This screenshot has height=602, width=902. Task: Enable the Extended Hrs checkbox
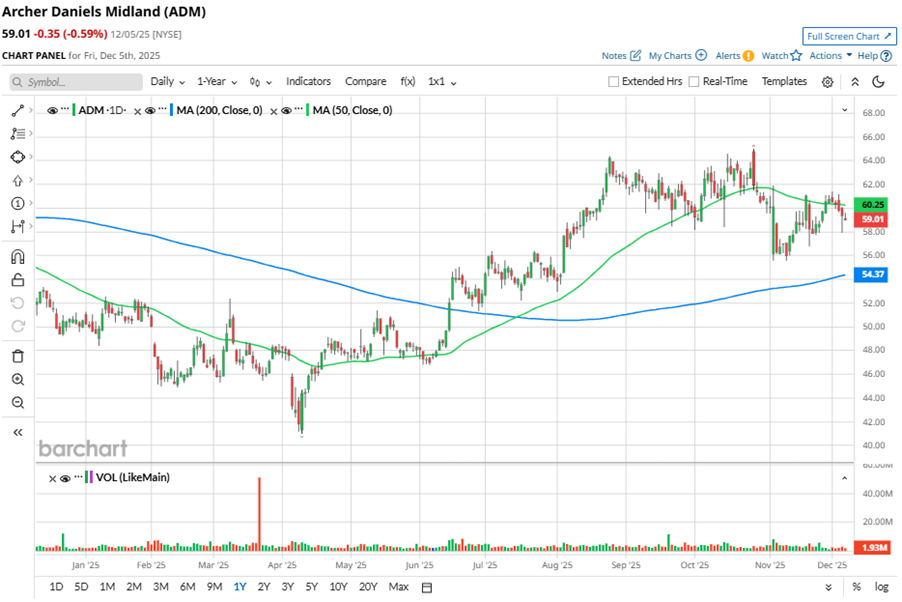point(614,82)
